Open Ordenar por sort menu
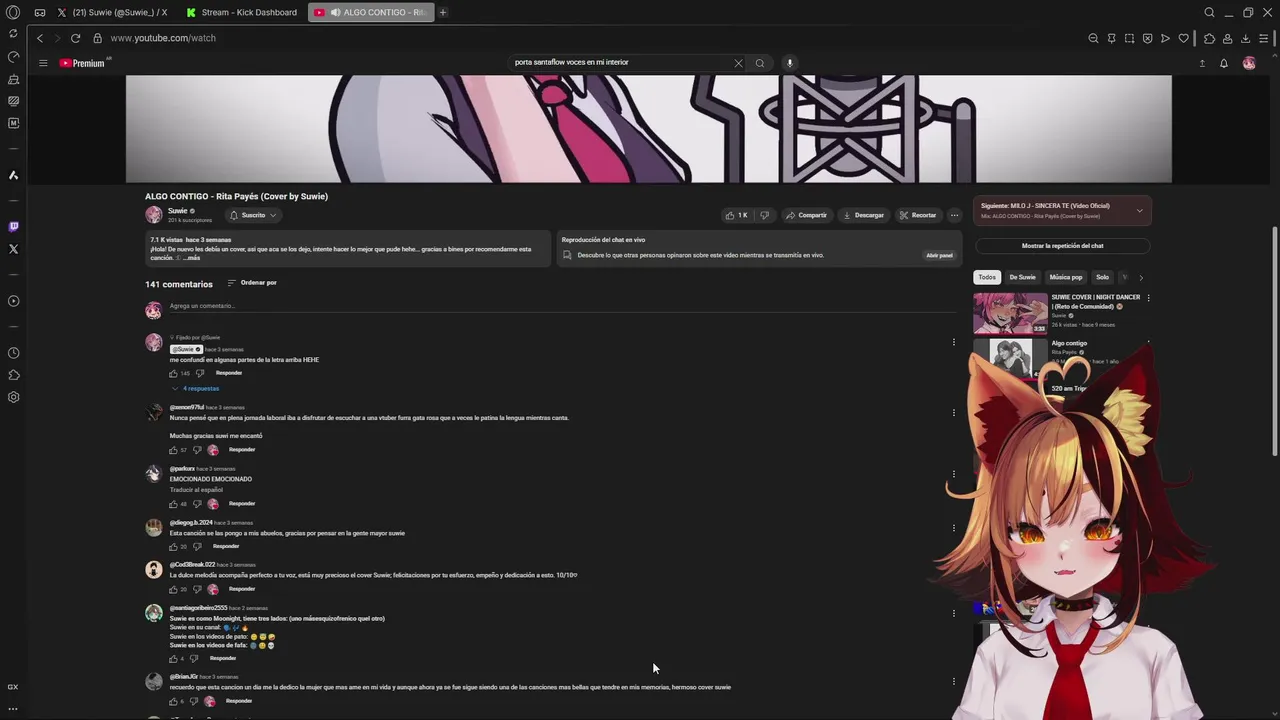 coord(252,283)
